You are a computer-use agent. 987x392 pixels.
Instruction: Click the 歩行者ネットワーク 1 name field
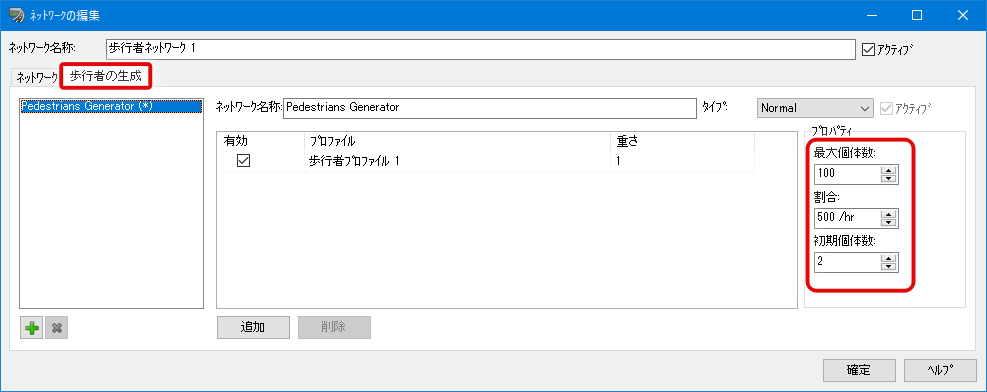481,48
